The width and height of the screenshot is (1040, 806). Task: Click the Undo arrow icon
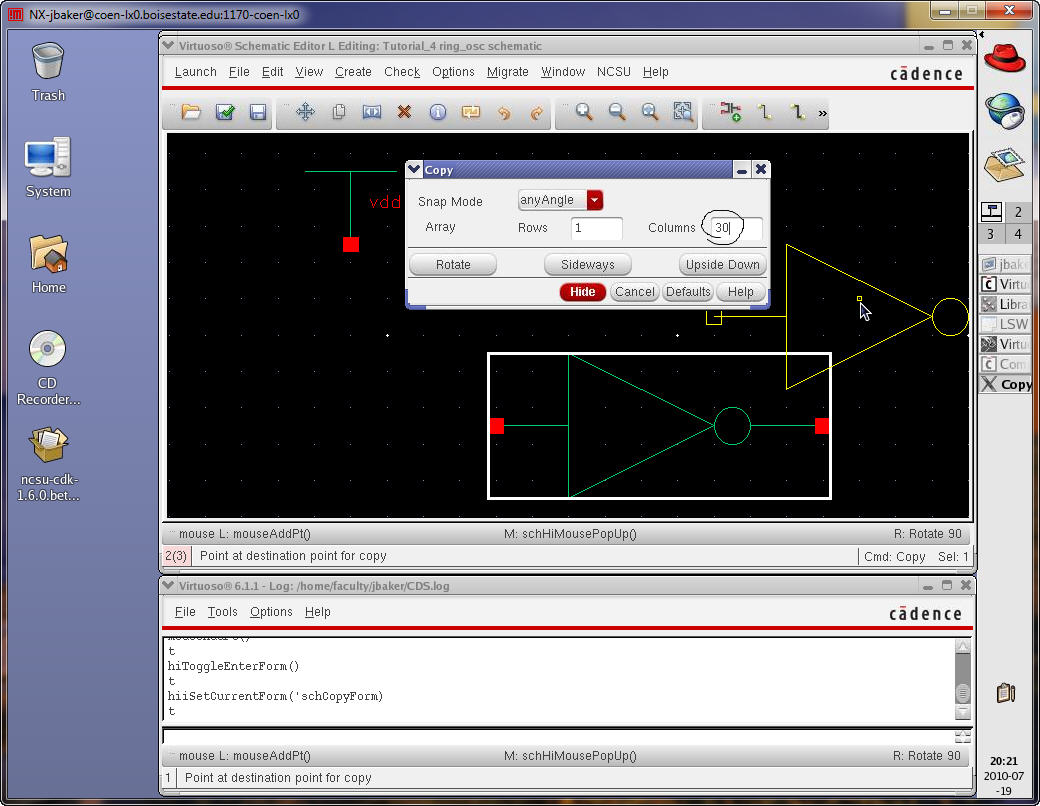coord(504,112)
